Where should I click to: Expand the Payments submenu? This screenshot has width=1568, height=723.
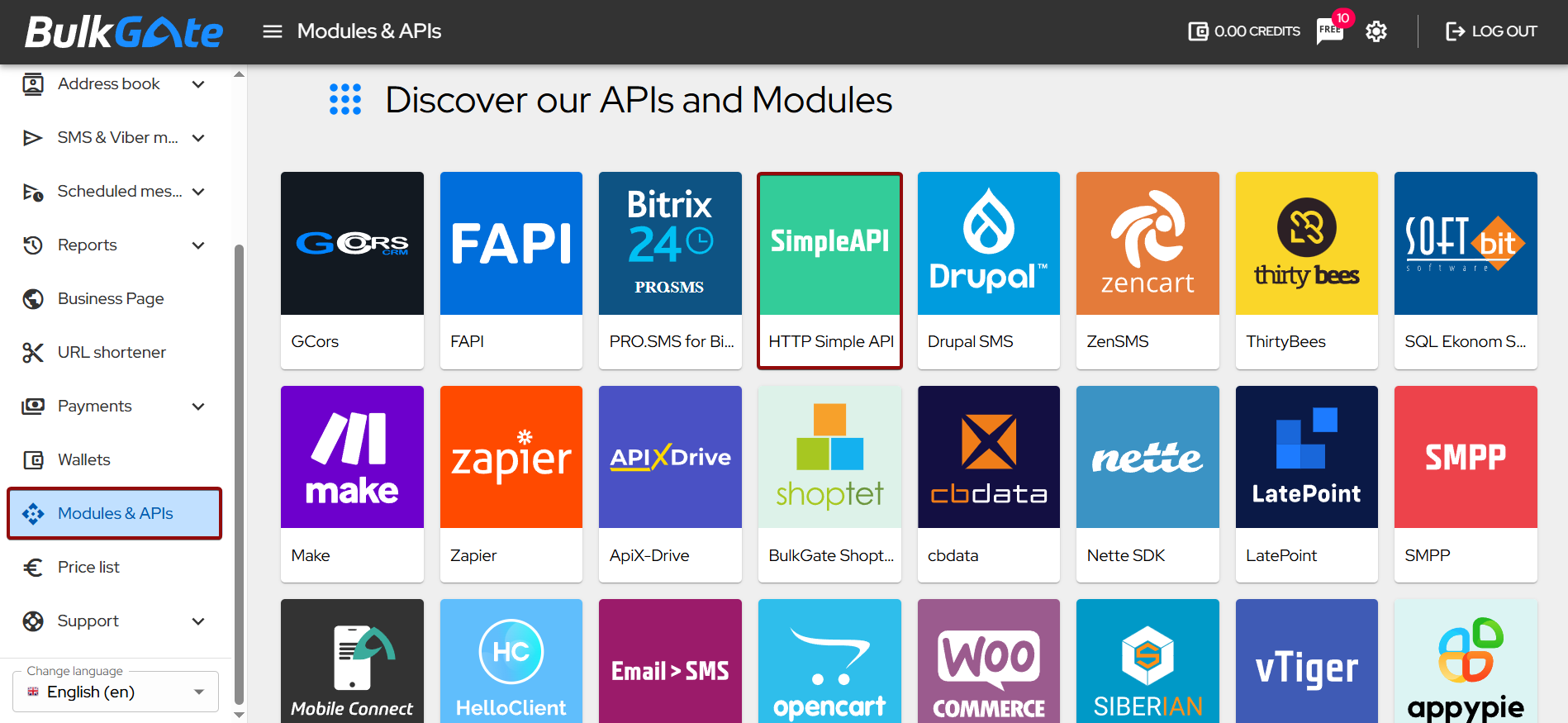(x=198, y=407)
